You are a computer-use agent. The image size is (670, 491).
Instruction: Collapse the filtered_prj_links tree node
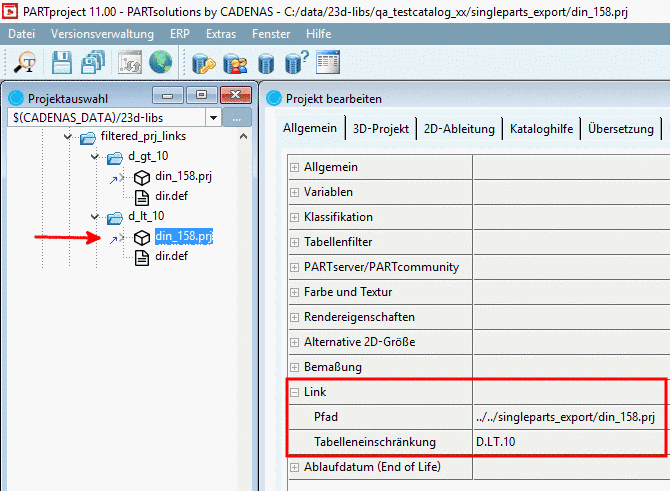pyautogui.click(x=68, y=137)
